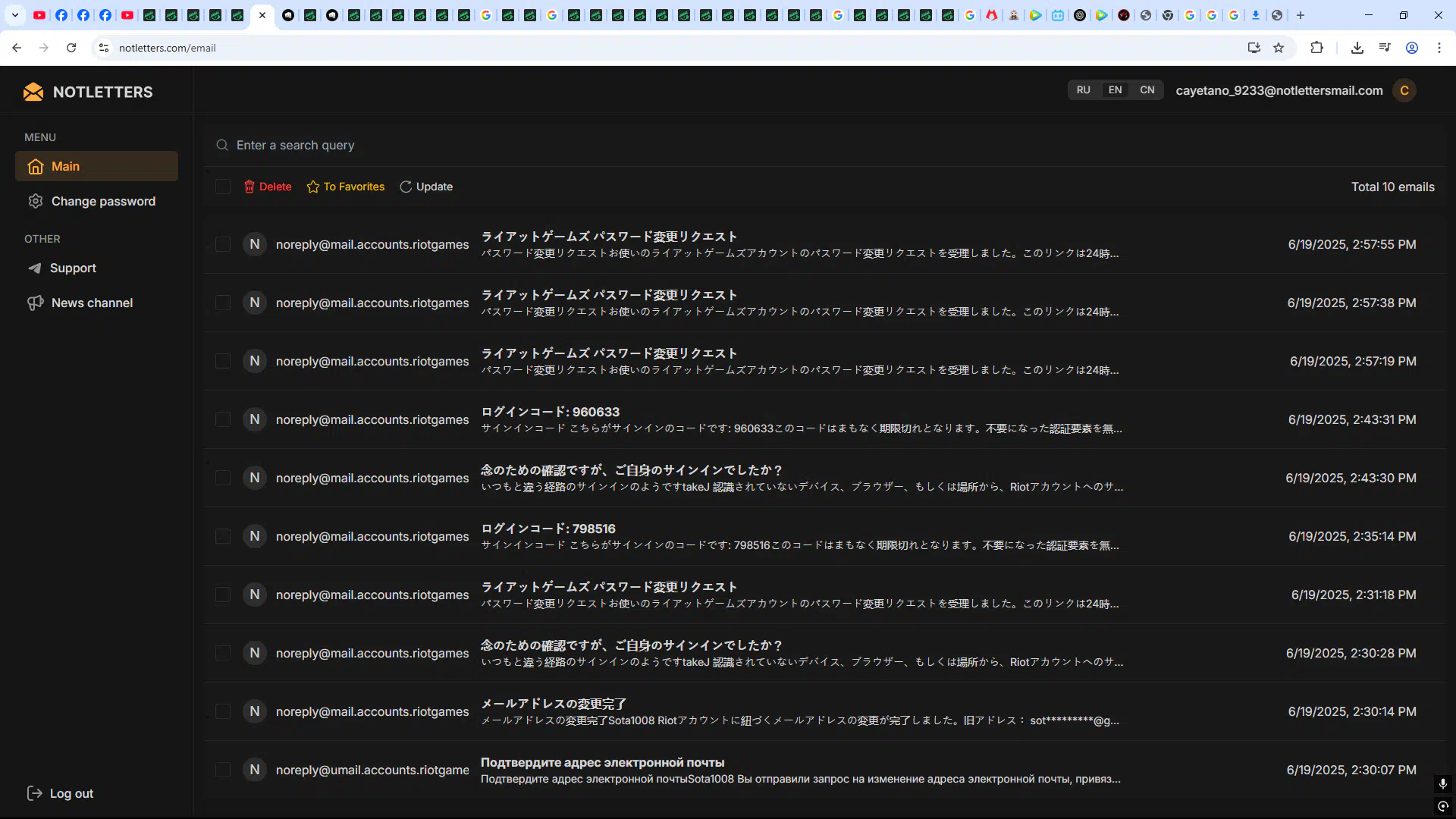Open the tab search dropdown arrow
1456x819 pixels.
point(15,15)
